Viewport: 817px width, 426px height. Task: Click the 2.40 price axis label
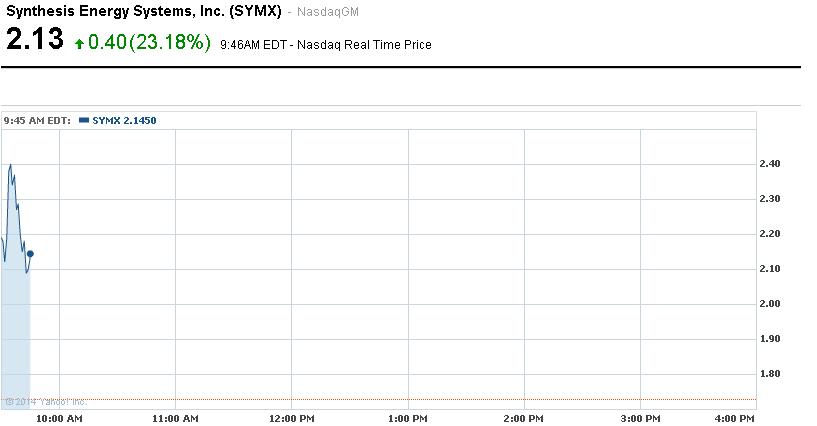pyautogui.click(x=770, y=164)
